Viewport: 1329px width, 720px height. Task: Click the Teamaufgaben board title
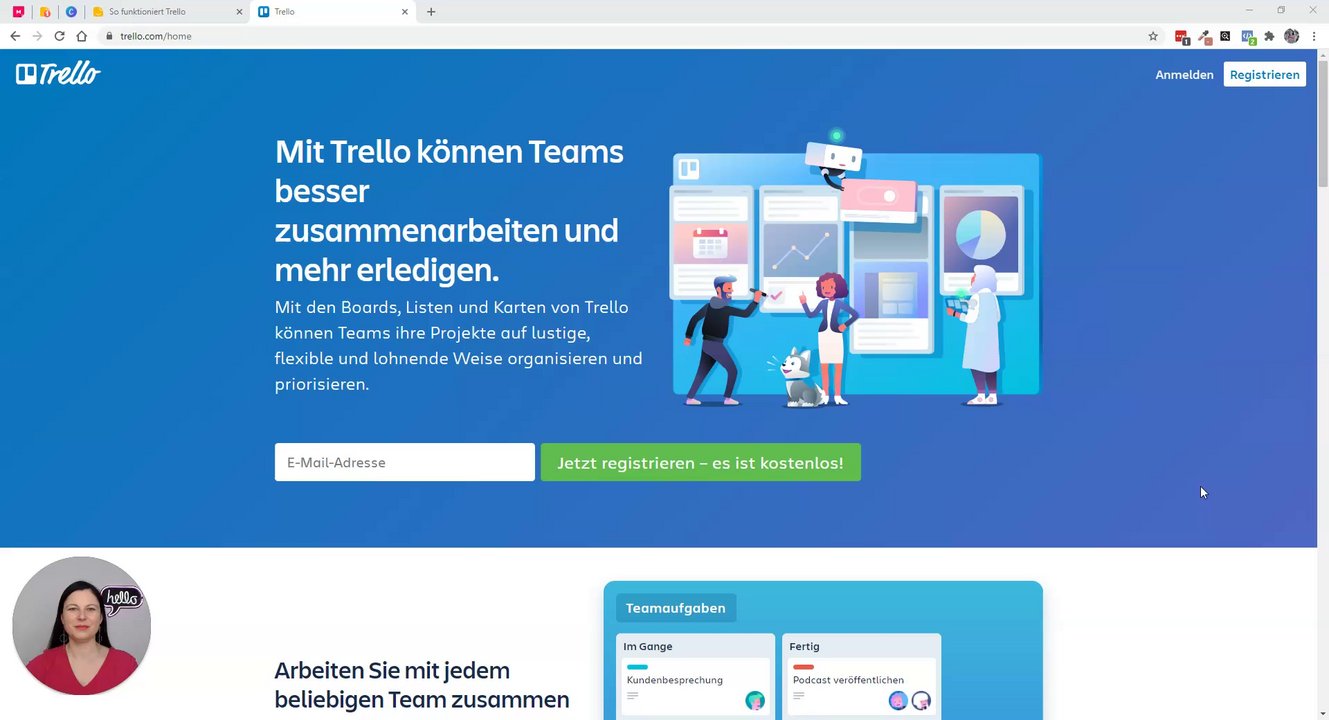coord(676,608)
